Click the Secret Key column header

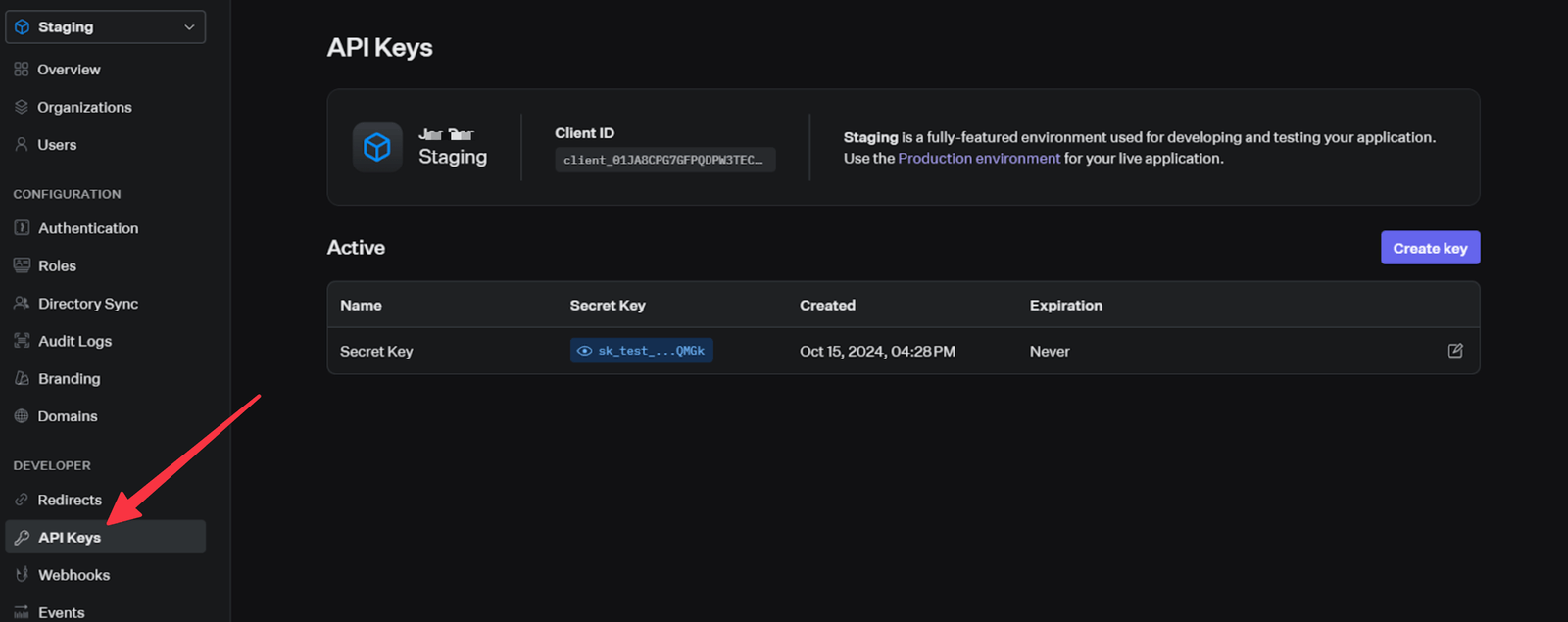click(608, 306)
